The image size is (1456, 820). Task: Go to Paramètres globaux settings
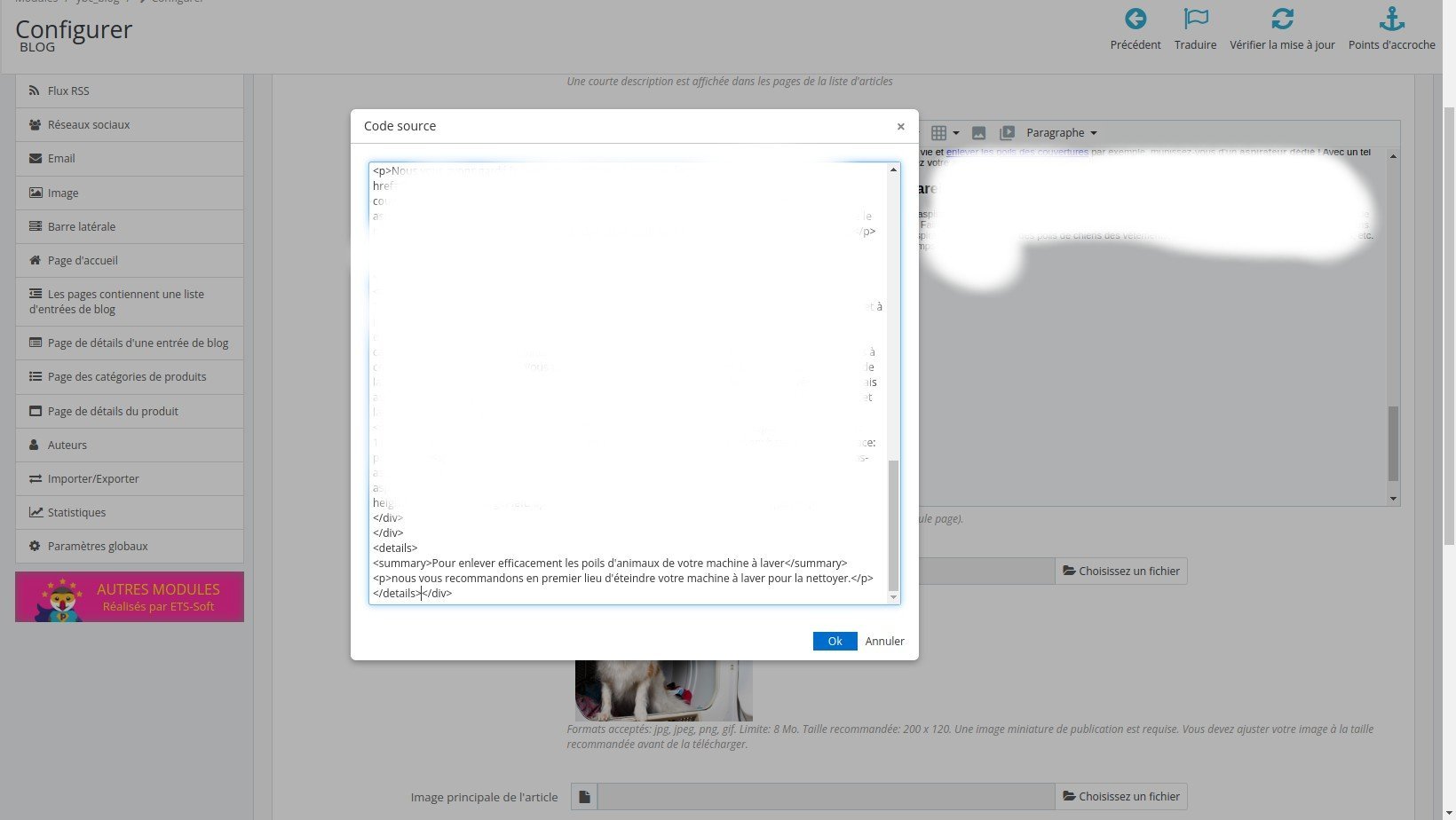pyautogui.click(x=130, y=547)
